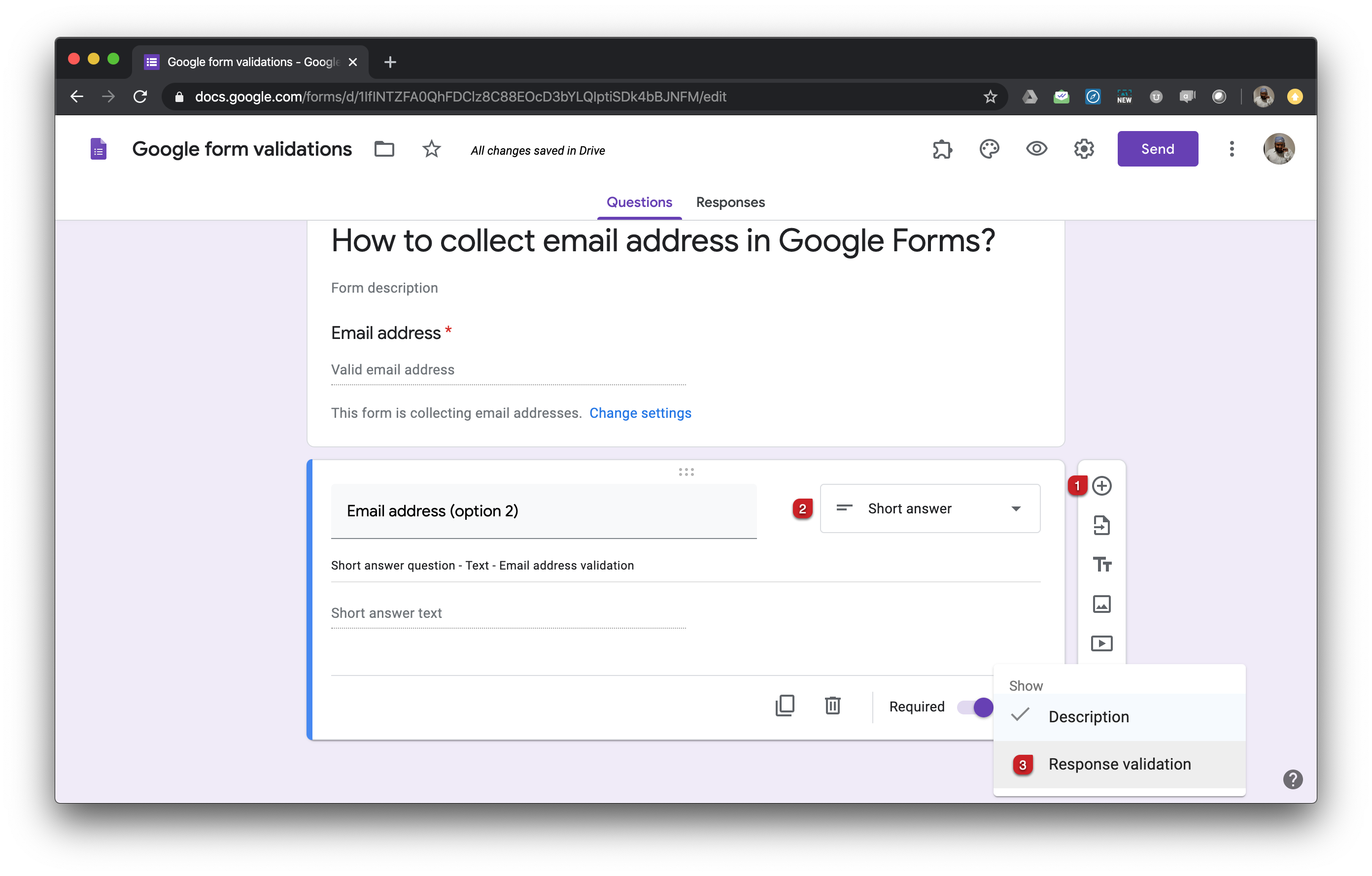Toggle the Required switch
The image size is (1372, 876).
[975, 707]
